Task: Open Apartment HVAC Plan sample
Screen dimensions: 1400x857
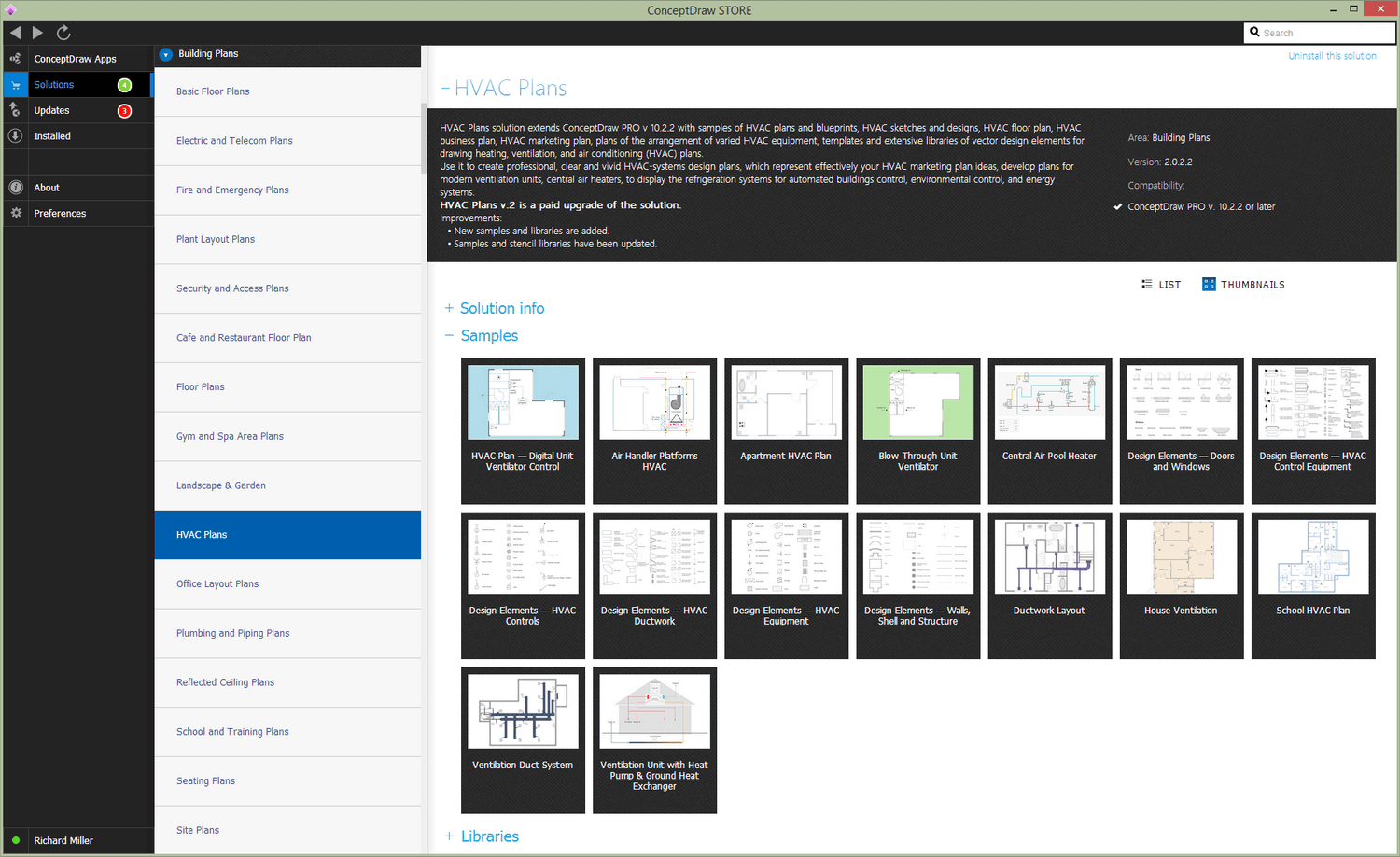Action: [x=786, y=431]
